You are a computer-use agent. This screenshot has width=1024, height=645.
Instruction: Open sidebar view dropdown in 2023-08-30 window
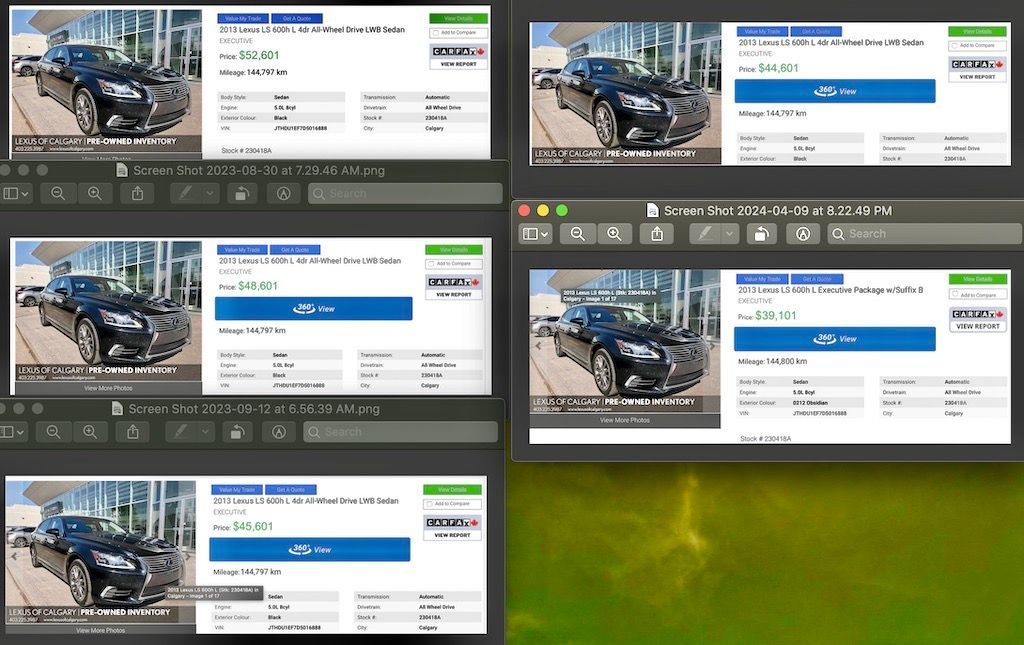click(16, 193)
